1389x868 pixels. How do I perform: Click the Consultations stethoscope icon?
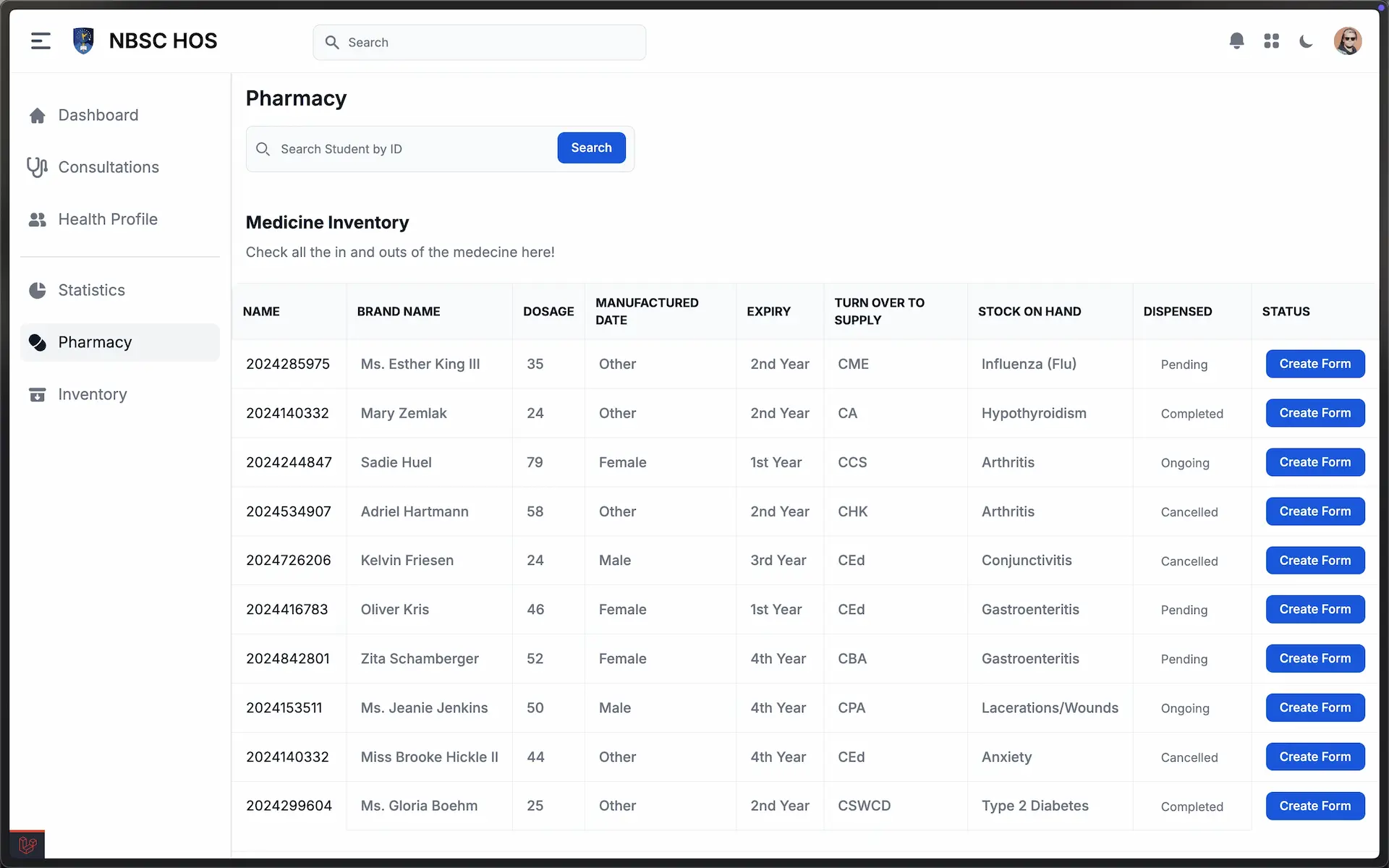38,167
